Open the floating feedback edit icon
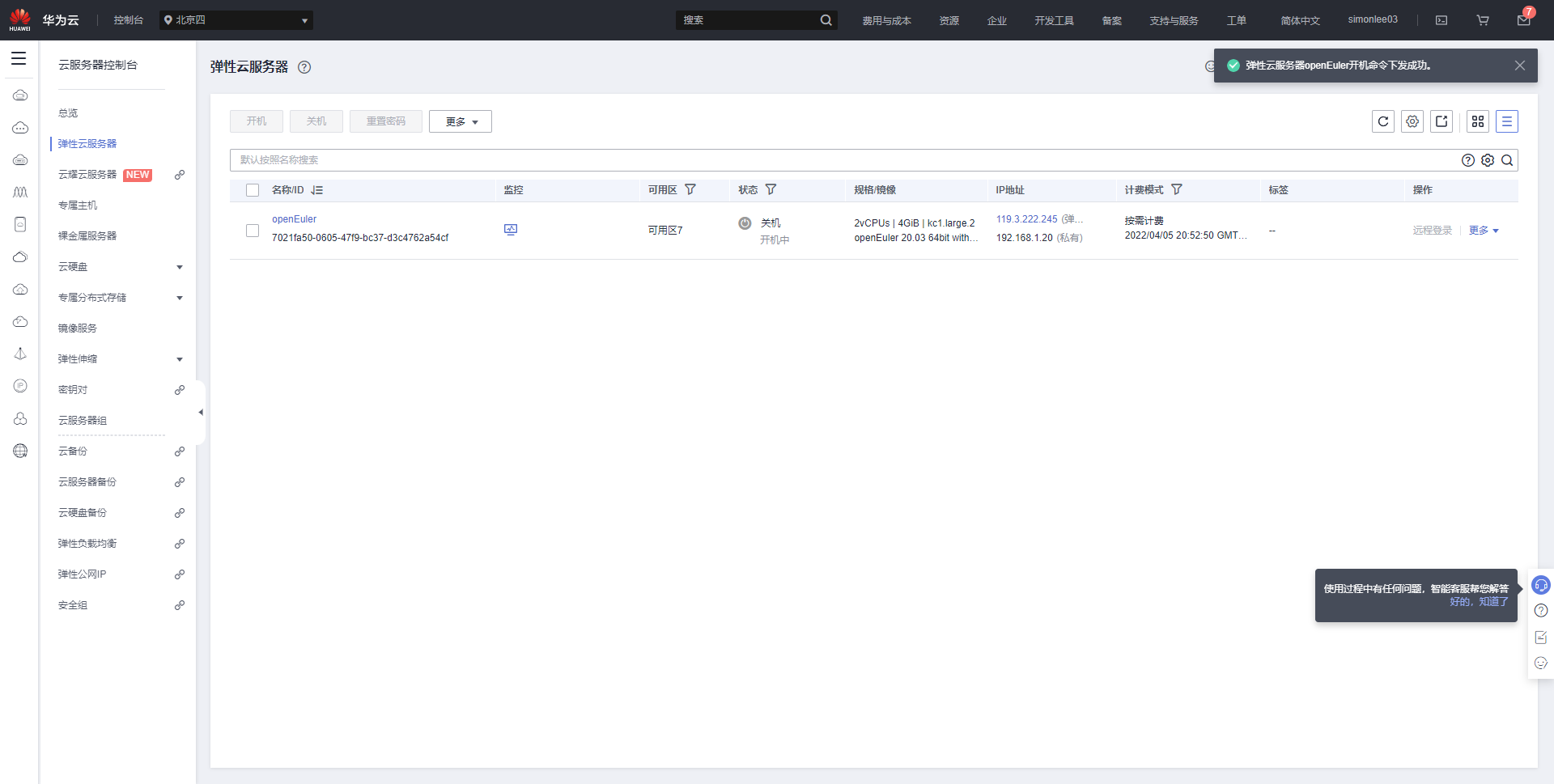Screen dimensions: 1554x784 [1541, 638]
